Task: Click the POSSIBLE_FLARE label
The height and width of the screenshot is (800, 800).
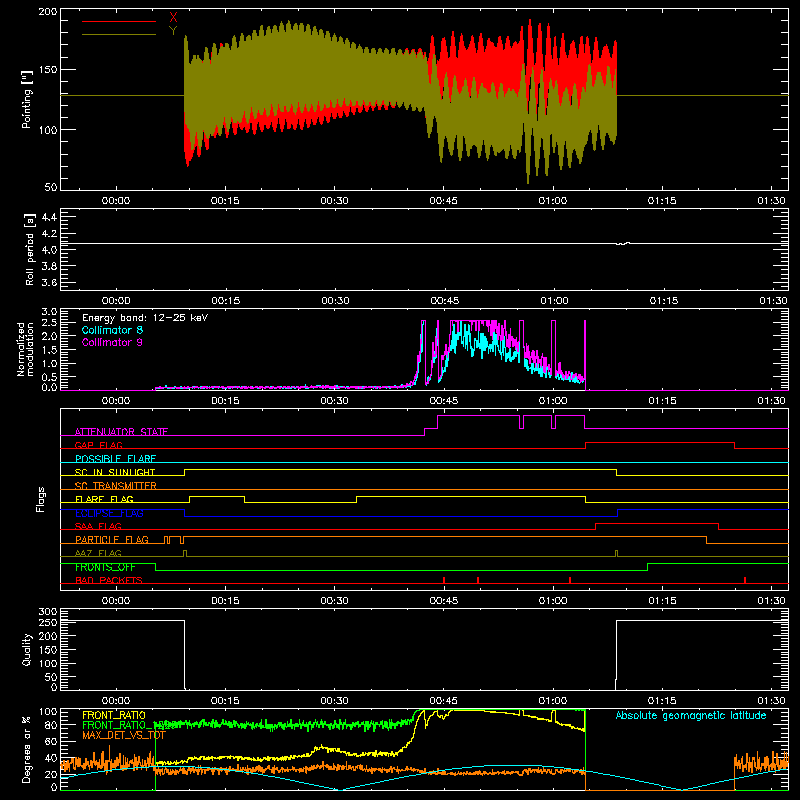Action: tap(115, 459)
